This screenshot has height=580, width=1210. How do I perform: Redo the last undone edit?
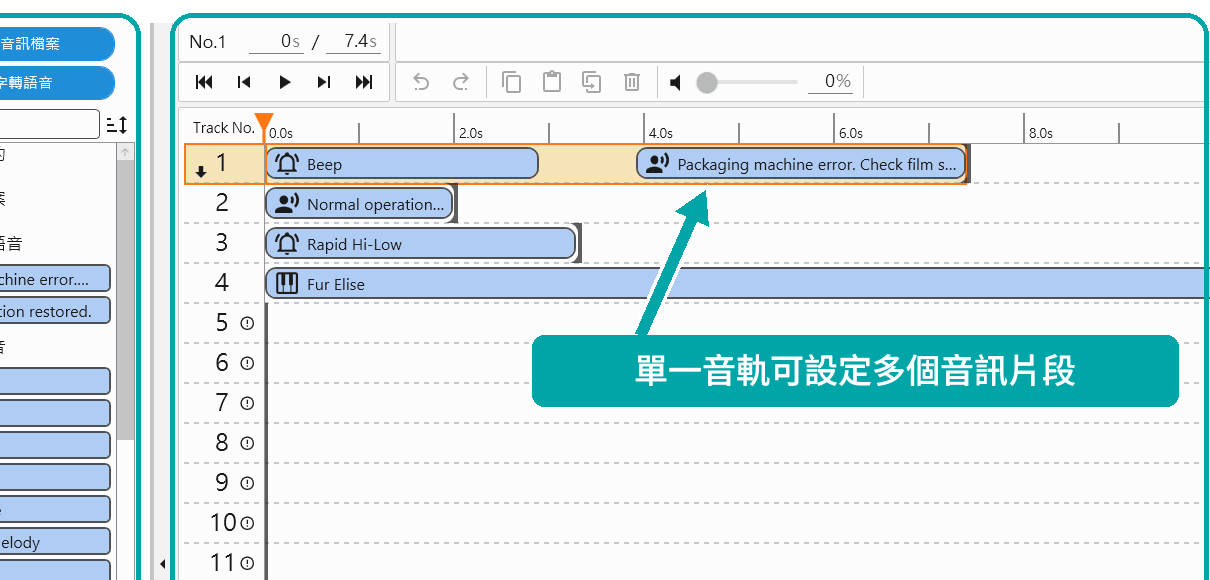click(x=461, y=82)
